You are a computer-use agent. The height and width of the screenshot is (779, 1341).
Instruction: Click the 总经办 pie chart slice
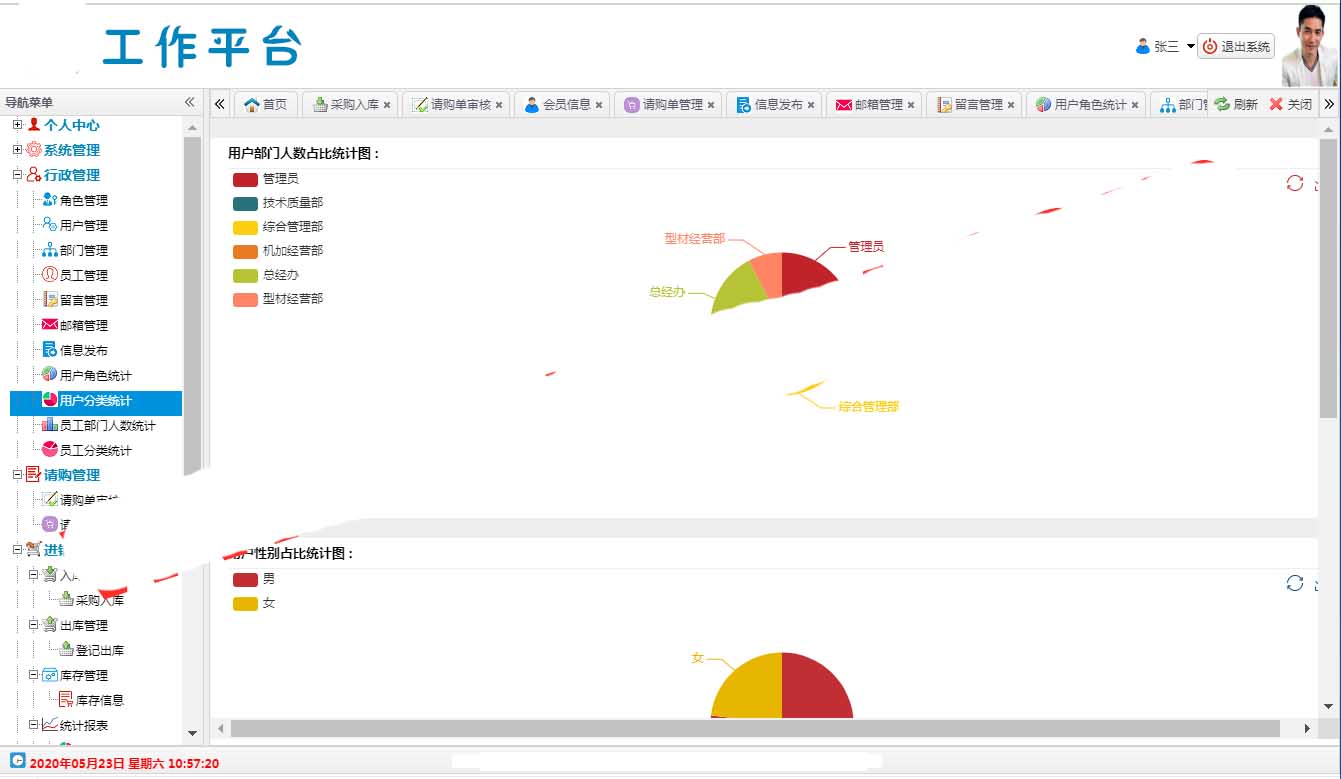point(738,288)
